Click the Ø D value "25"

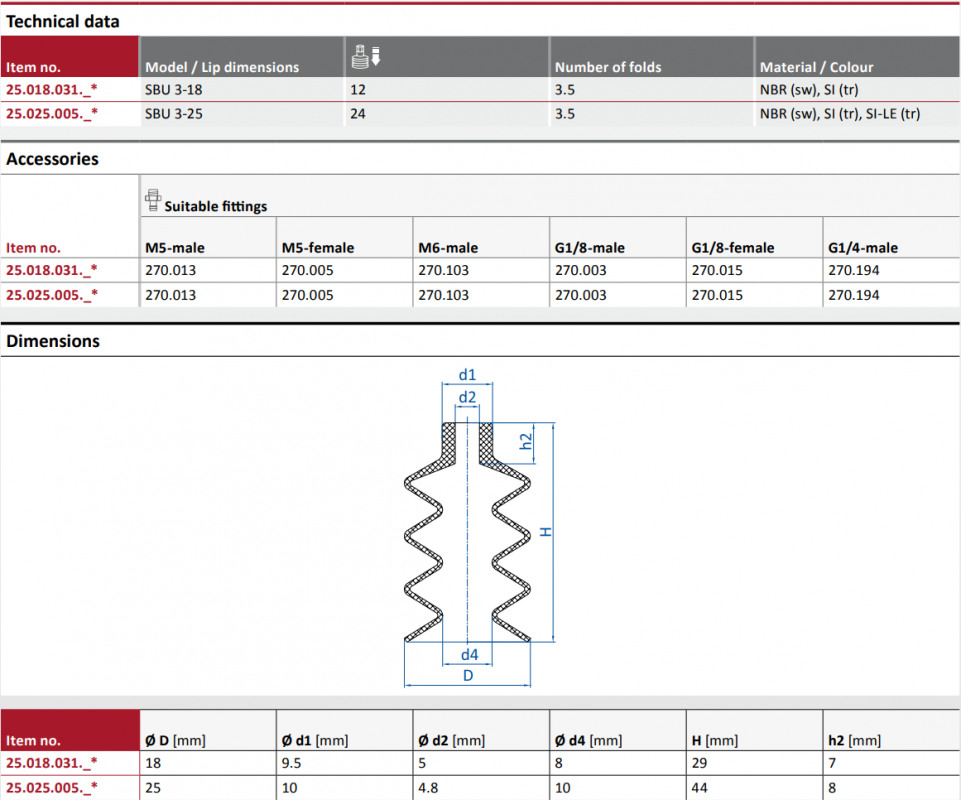[x=153, y=788]
